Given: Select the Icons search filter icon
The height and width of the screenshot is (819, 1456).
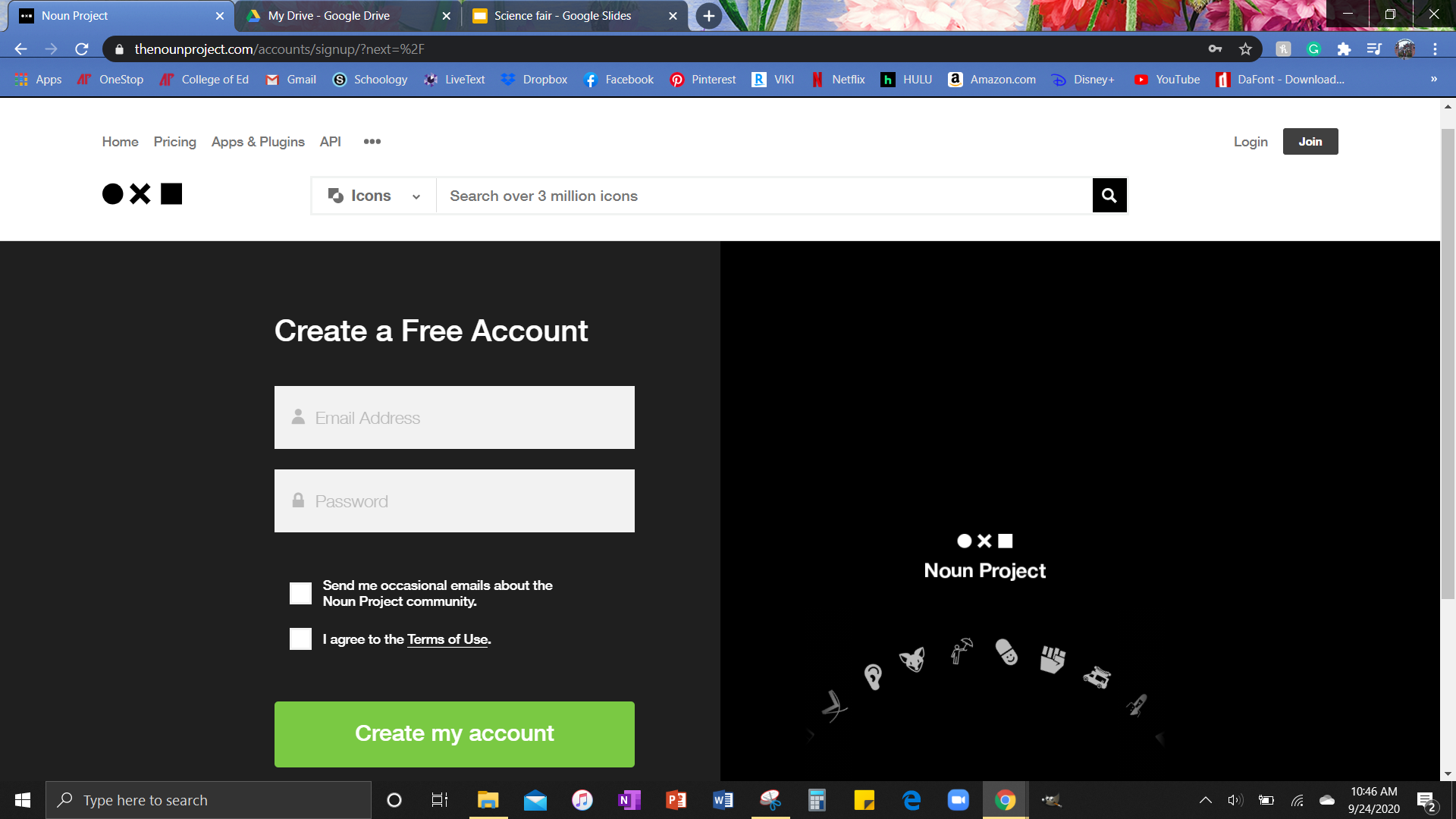Looking at the screenshot, I should point(337,195).
